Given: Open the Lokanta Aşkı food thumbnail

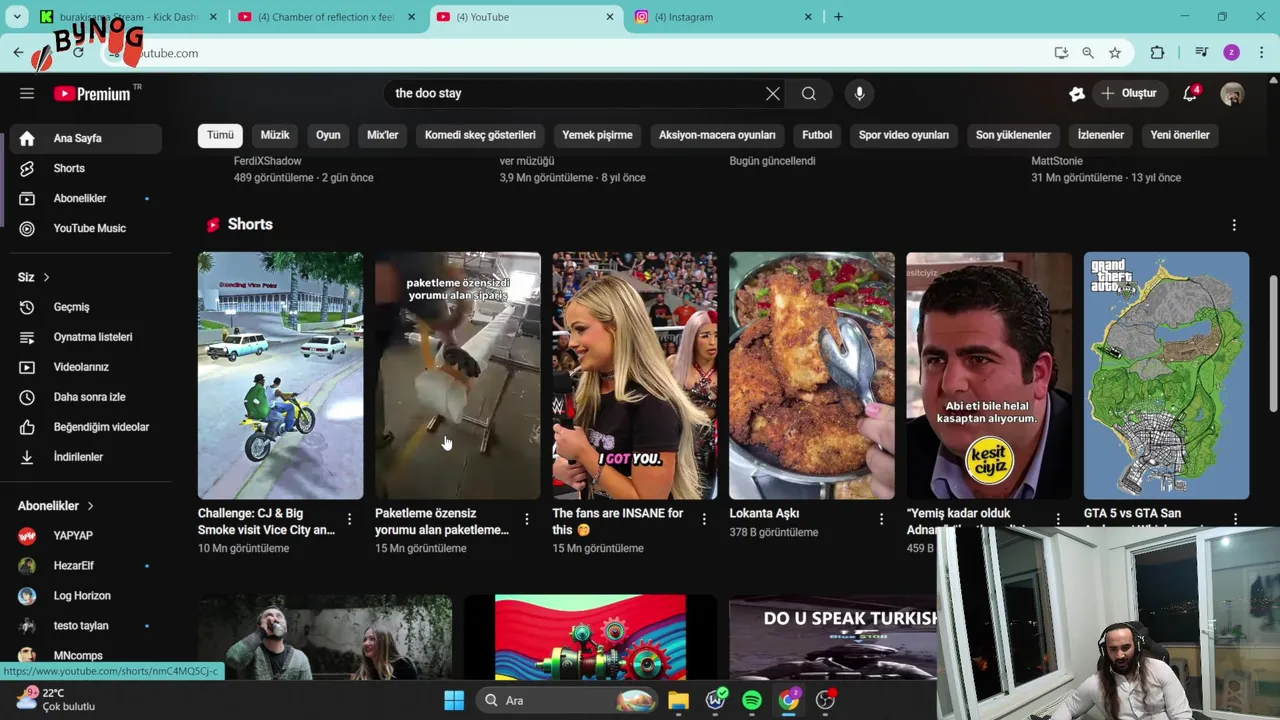Looking at the screenshot, I should tap(812, 375).
